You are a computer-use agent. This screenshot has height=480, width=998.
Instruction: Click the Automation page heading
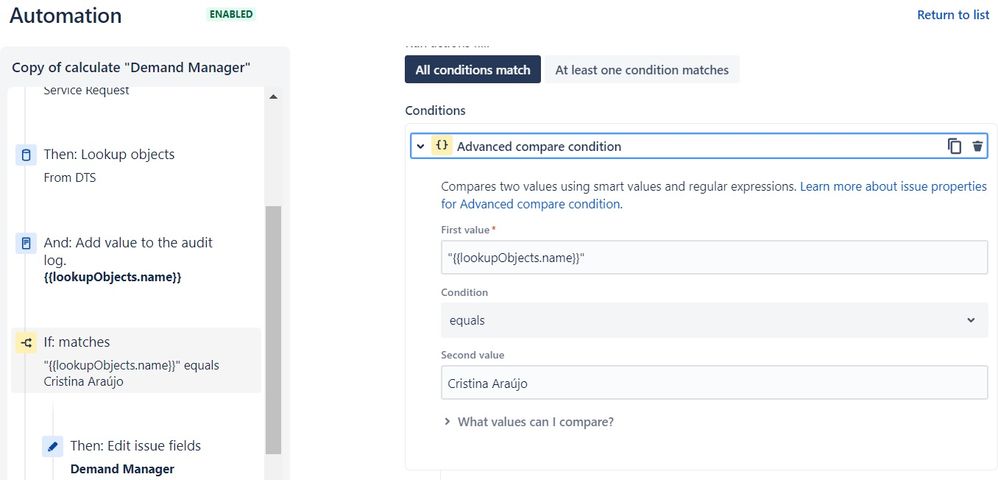pos(65,15)
